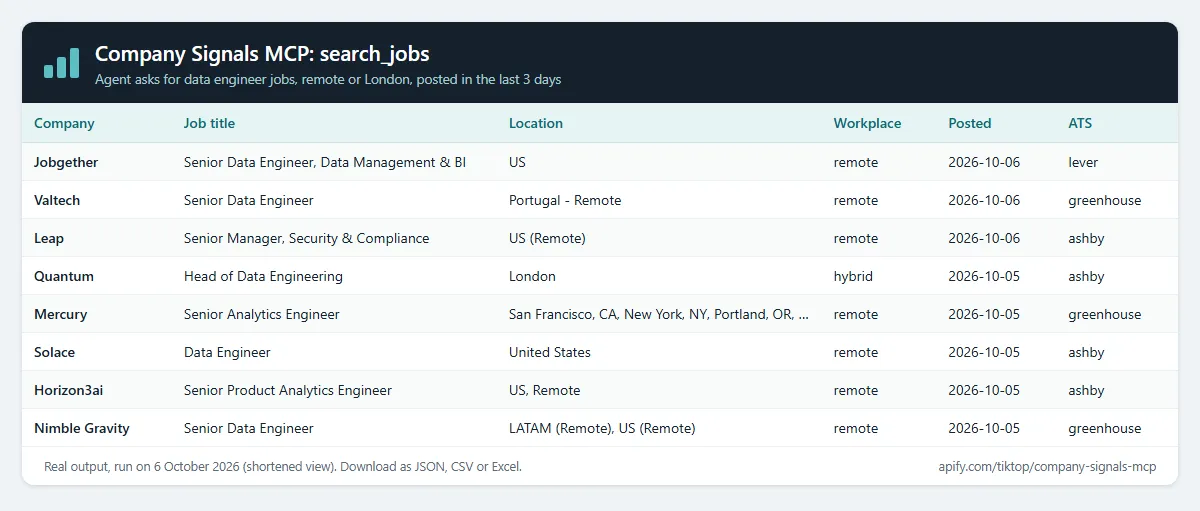Viewport: 1200px width, 511px height.
Task: Click 'greenhouse' ATS in Nimble Gravity row
Action: [1105, 428]
